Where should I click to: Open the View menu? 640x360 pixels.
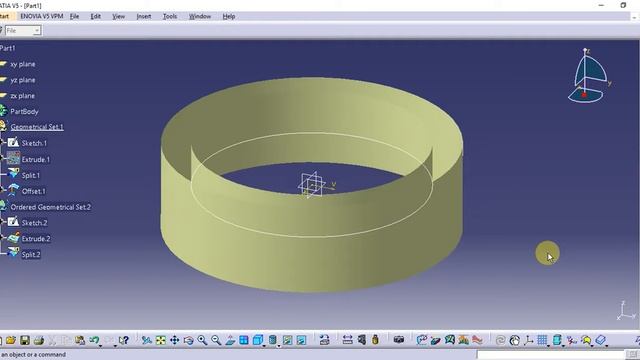pos(118,16)
